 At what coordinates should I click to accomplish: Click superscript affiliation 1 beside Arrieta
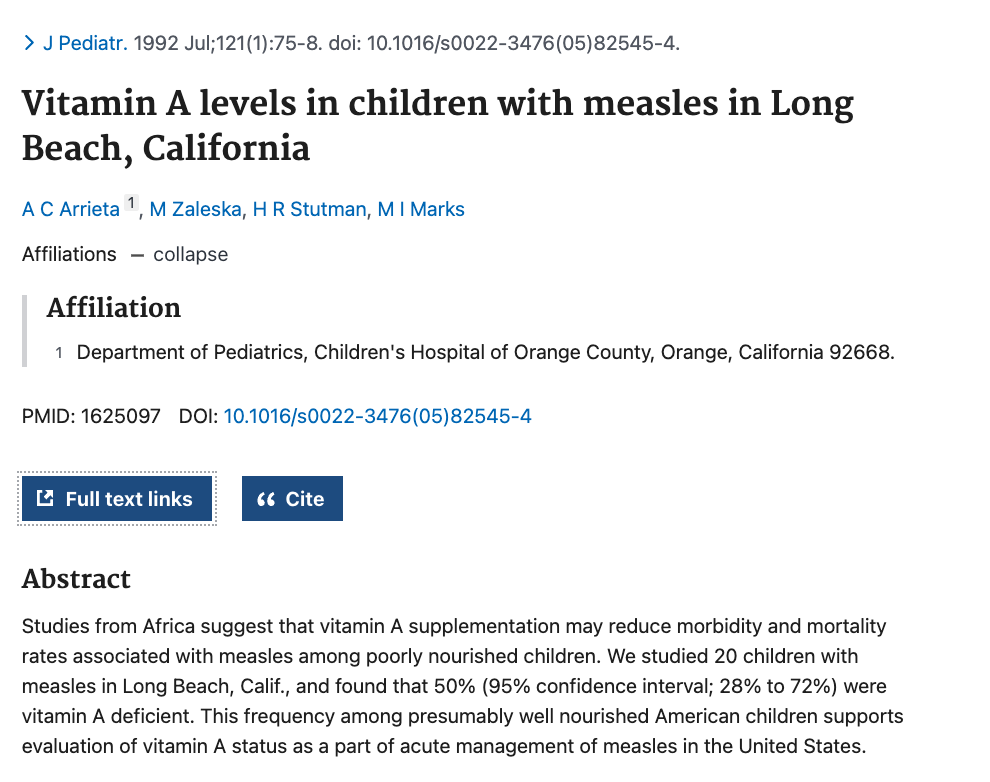click(130, 204)
